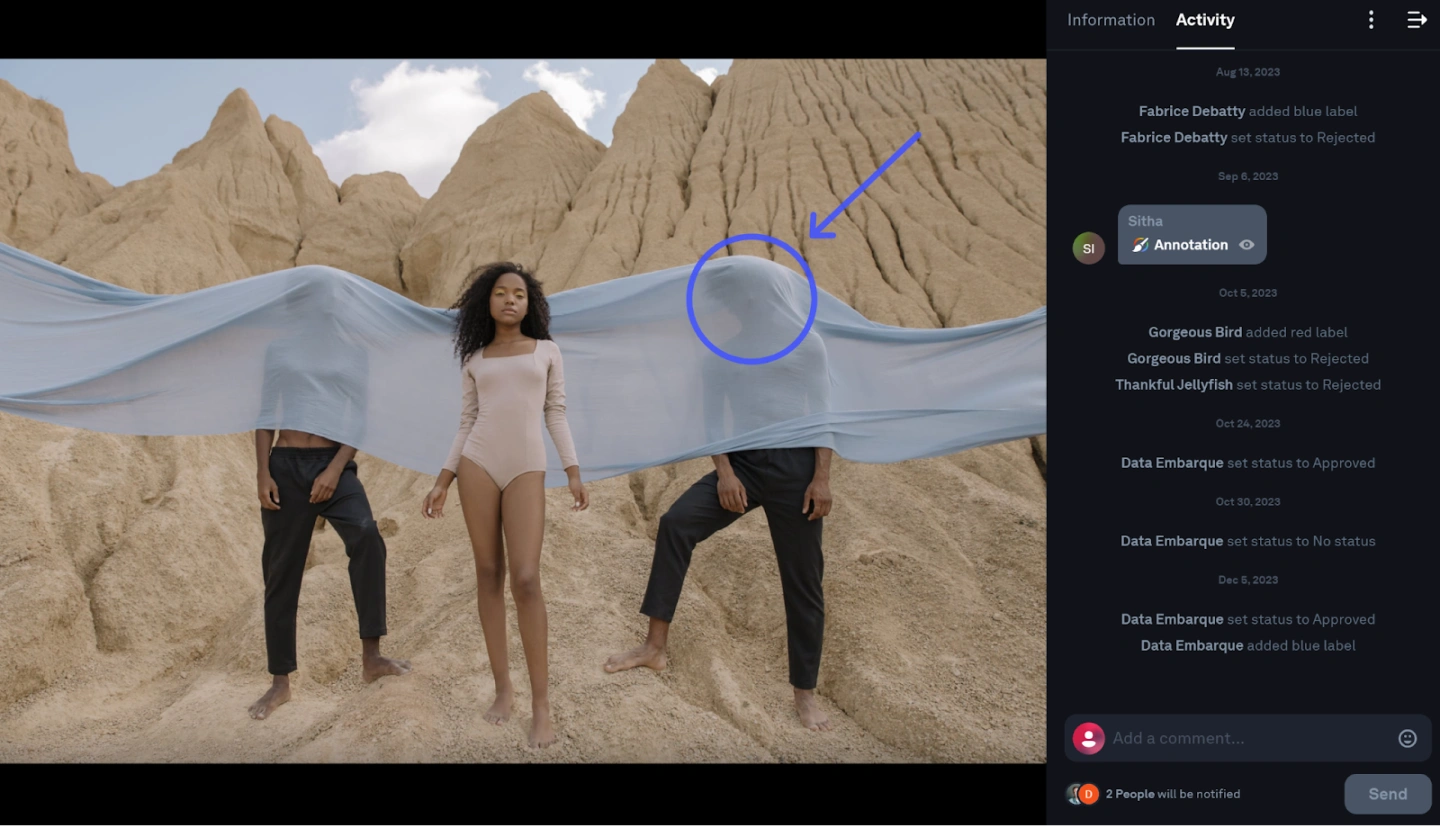Open the Annotation chip from Sep 6
Viewport: 1440px width, 826px height.
(1192, 234)
